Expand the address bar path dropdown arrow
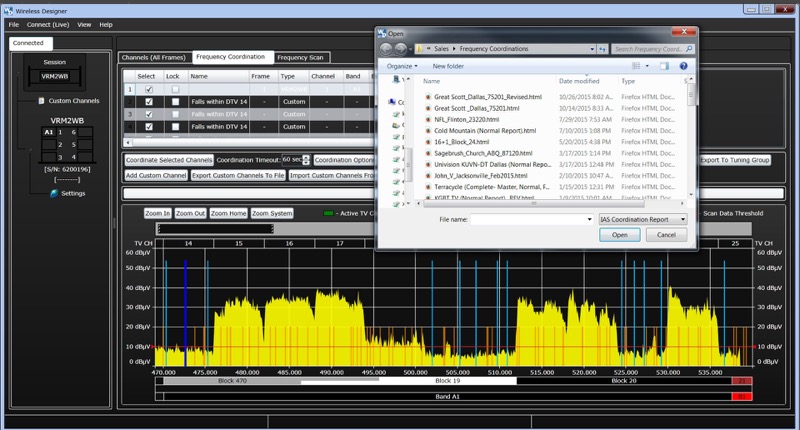The image size is (800, 430). [592, 49]
